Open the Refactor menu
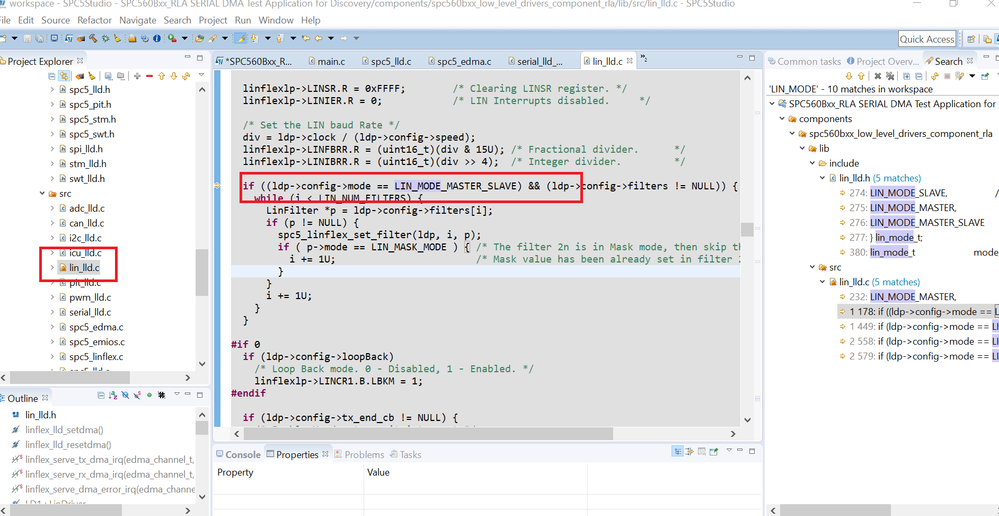 [x=94, y=20]
